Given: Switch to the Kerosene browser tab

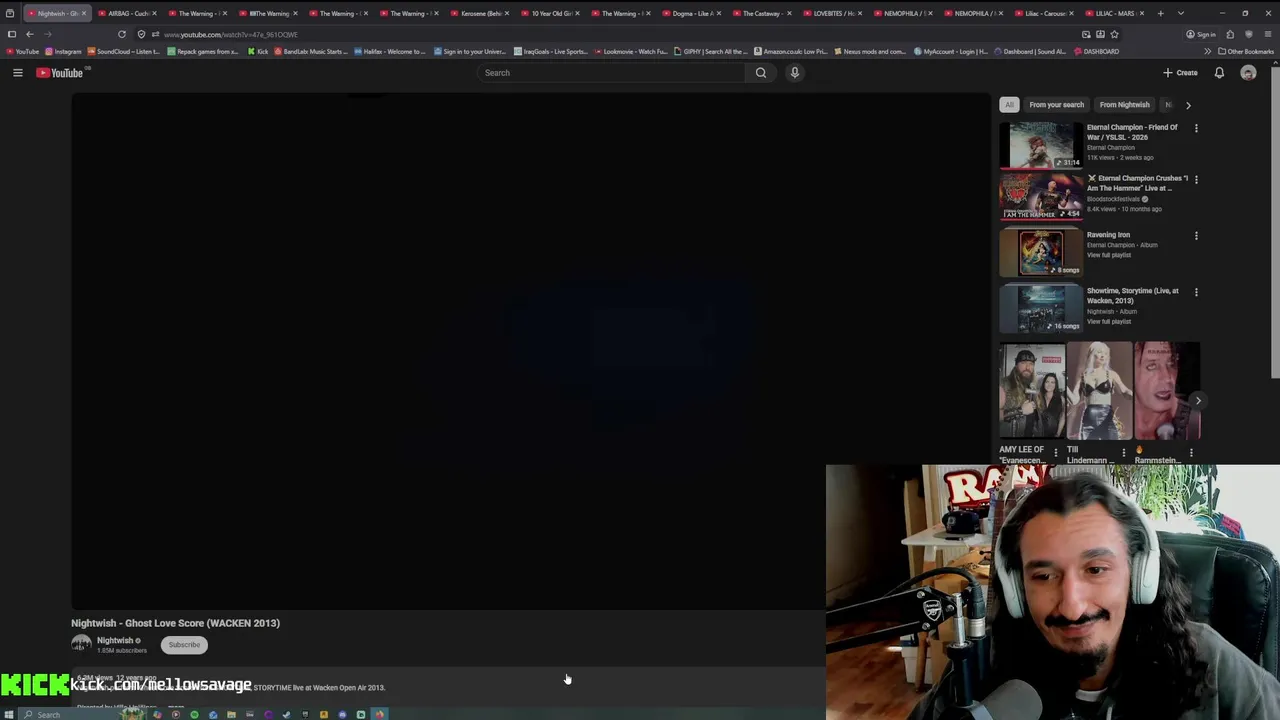Looking at the screenshot, I should click(480, 13).
